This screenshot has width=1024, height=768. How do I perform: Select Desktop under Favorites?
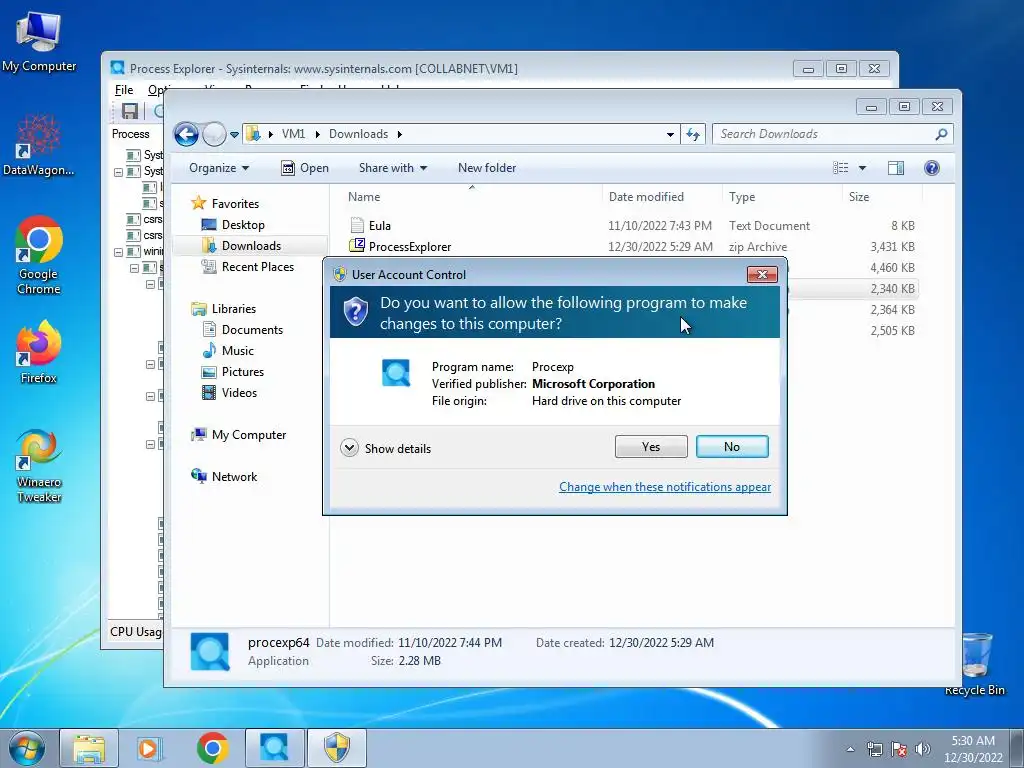tap(243, 225)
